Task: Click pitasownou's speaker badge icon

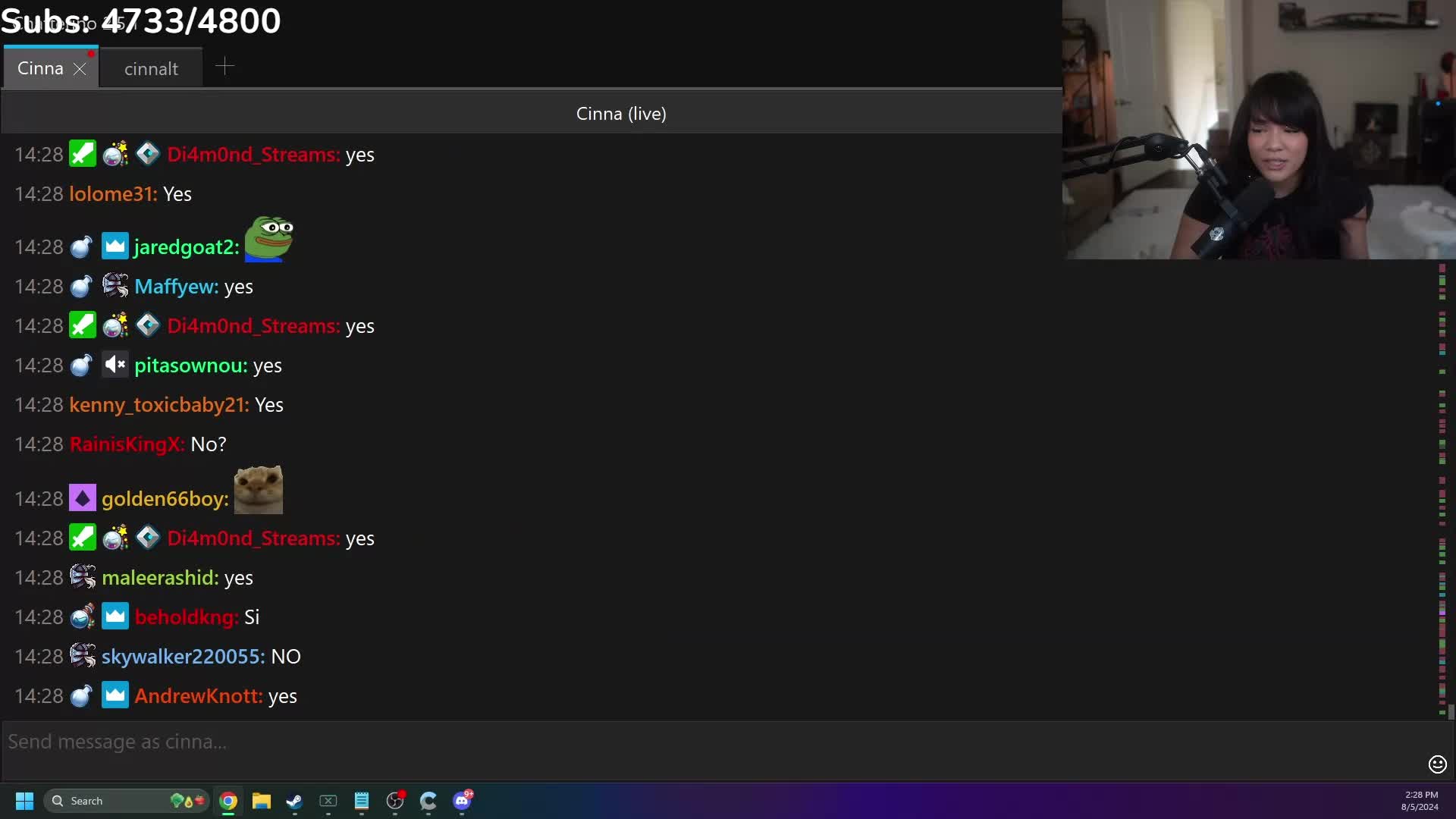Action: pos(115,365)
